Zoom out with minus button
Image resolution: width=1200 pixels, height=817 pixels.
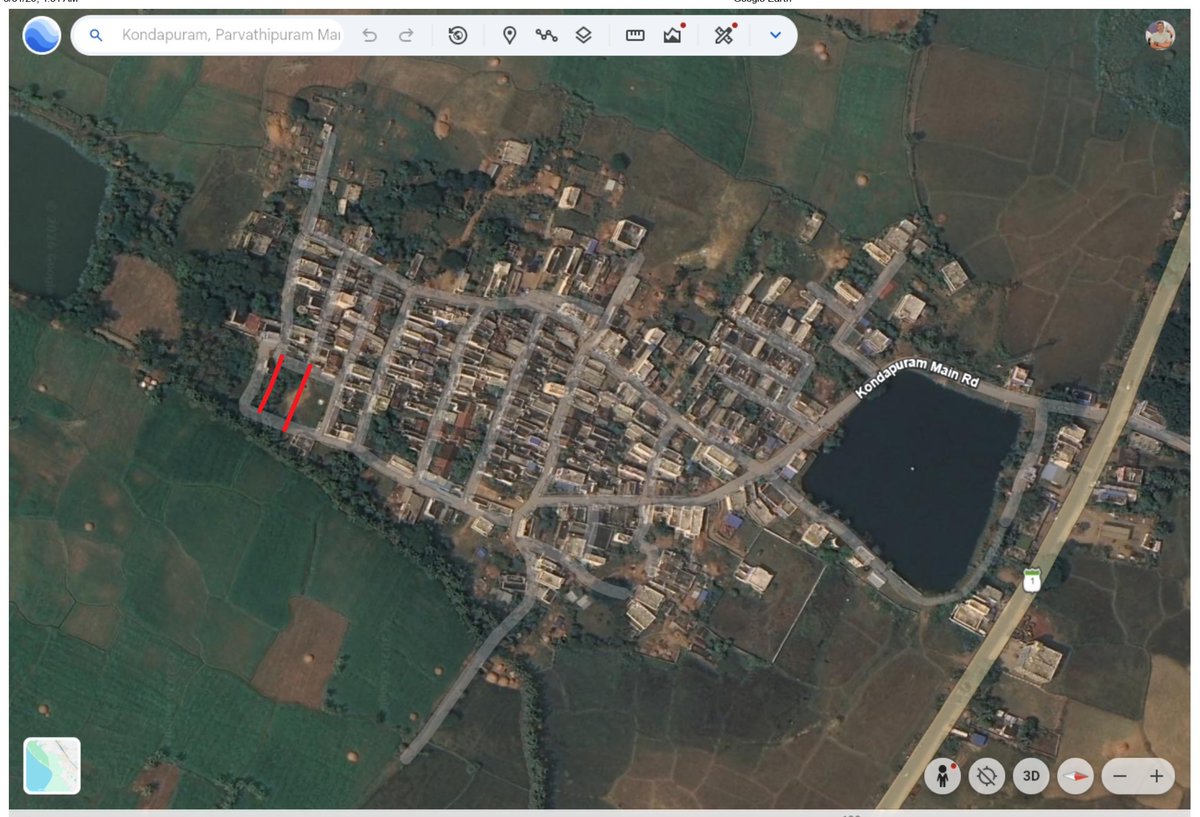click(1120, 776)
